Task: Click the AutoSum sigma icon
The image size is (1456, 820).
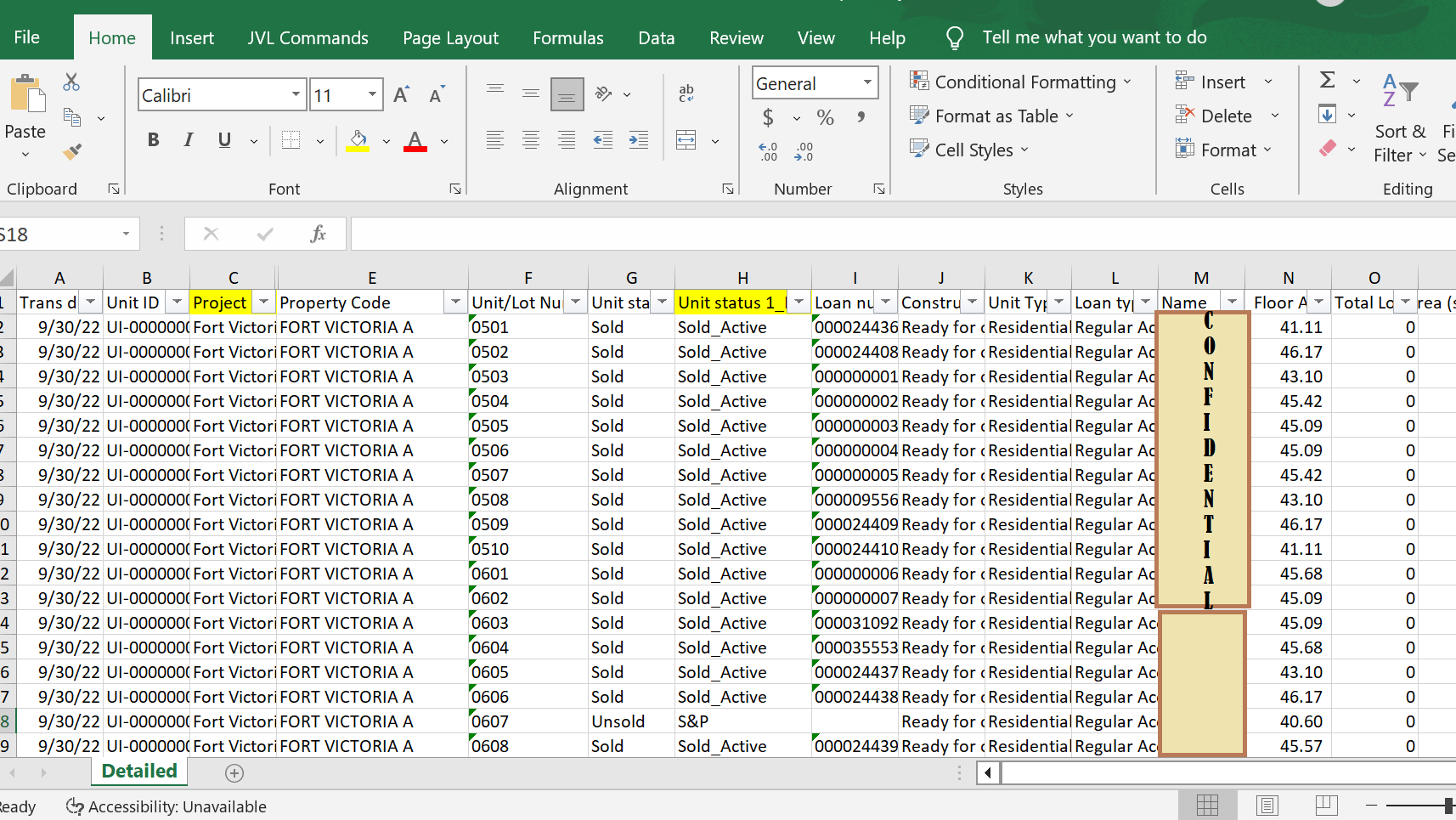Action: (1328, 80)
